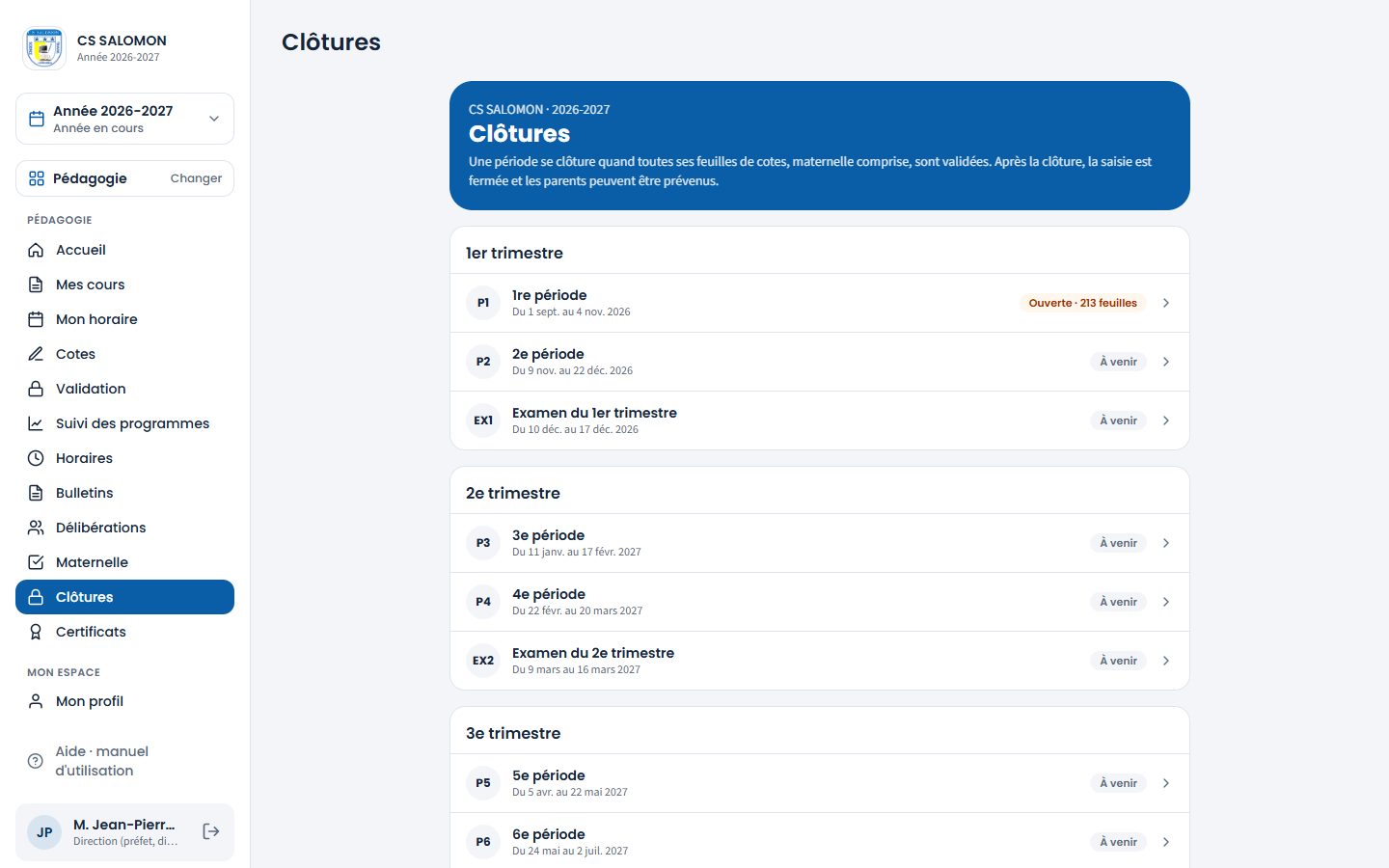Click the calendar icon beside Année 2026-2027

[x=37, y=119]
